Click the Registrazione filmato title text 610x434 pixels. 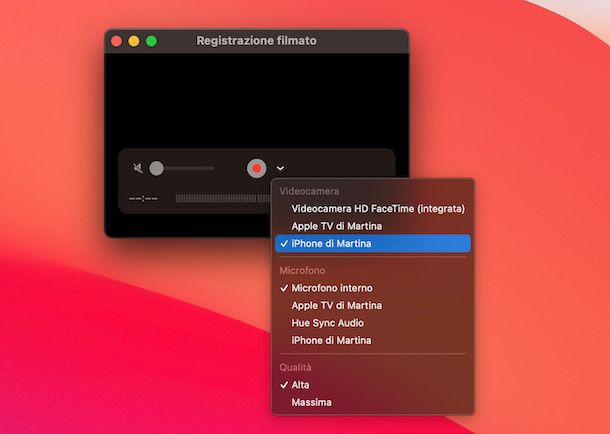pyautogui.click(x=256, y=41)
